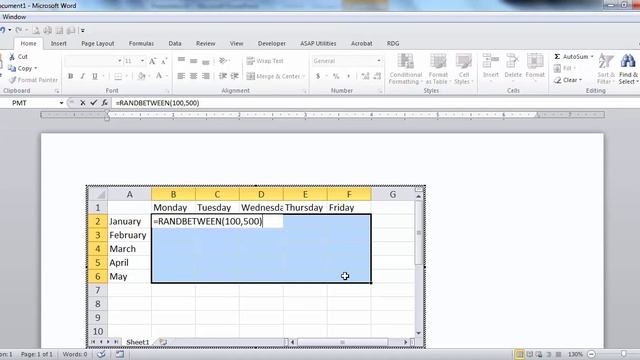Toggle Bold formatting
Screen dimensions: 640x360
(x=71, y=76)
